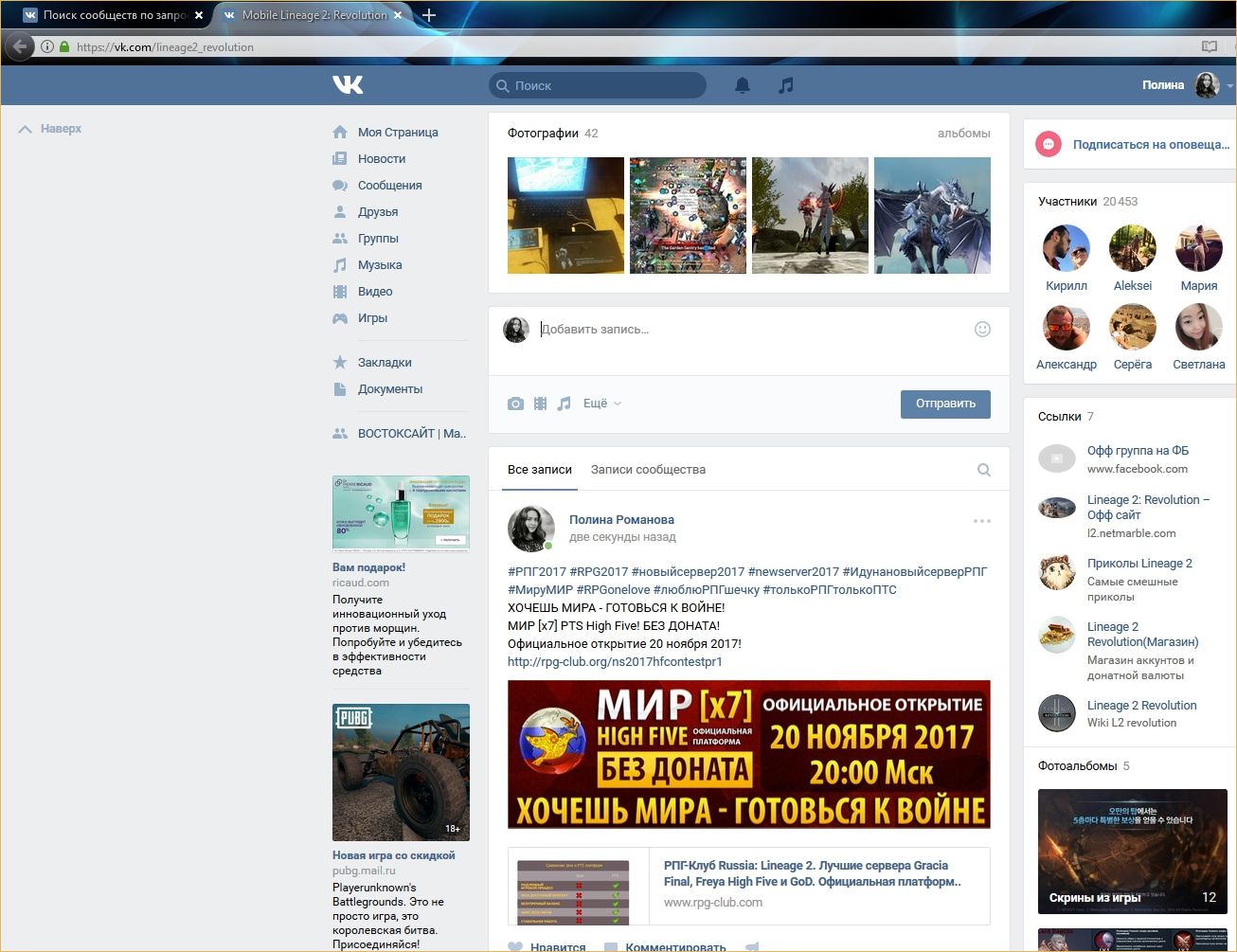Close the Mobile Lineage 2: Revolution tab
The height and width of the screenshot is (952, 1237).
(x=398, y=15)
